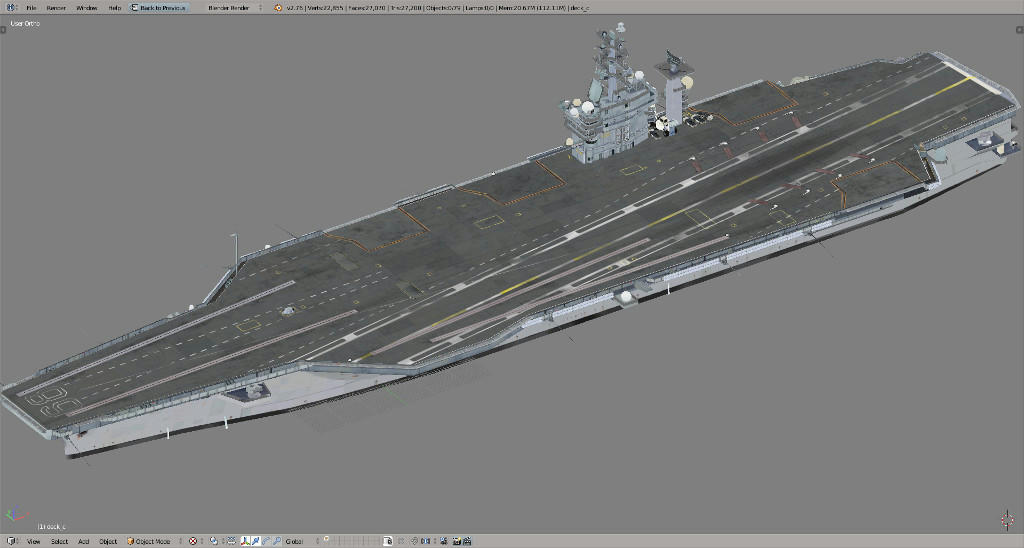
Task: Click the OpenGL render image camera icon
Action: pyautogui.click(x=456, y=541)
